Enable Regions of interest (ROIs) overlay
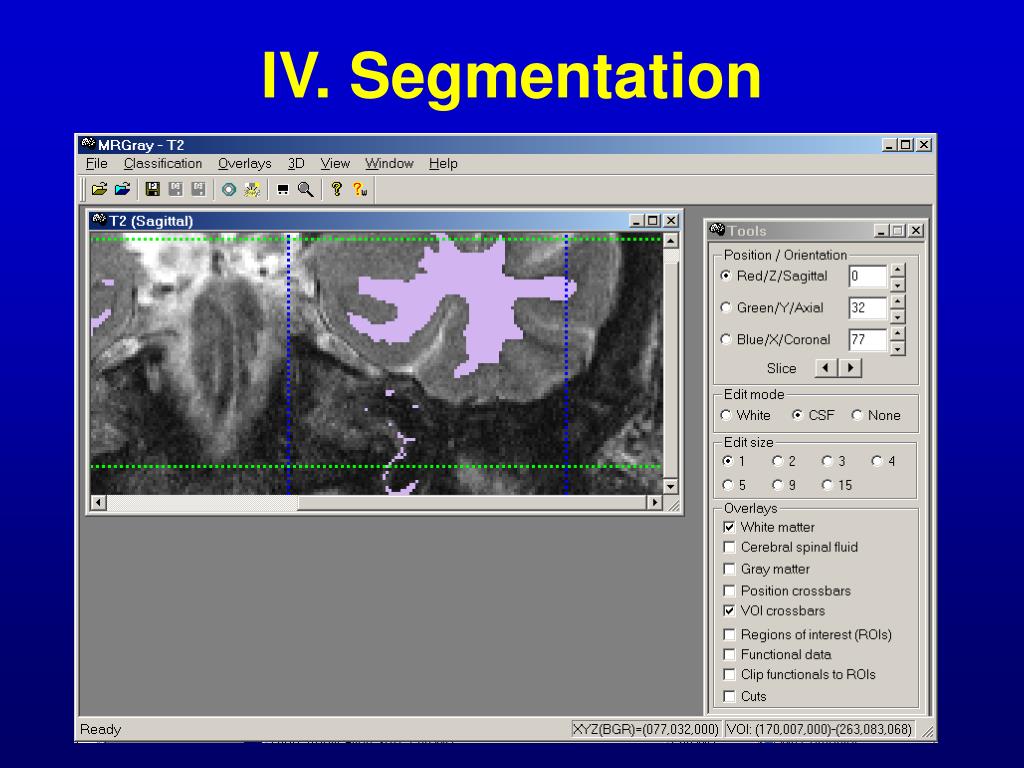 (729, 634)
